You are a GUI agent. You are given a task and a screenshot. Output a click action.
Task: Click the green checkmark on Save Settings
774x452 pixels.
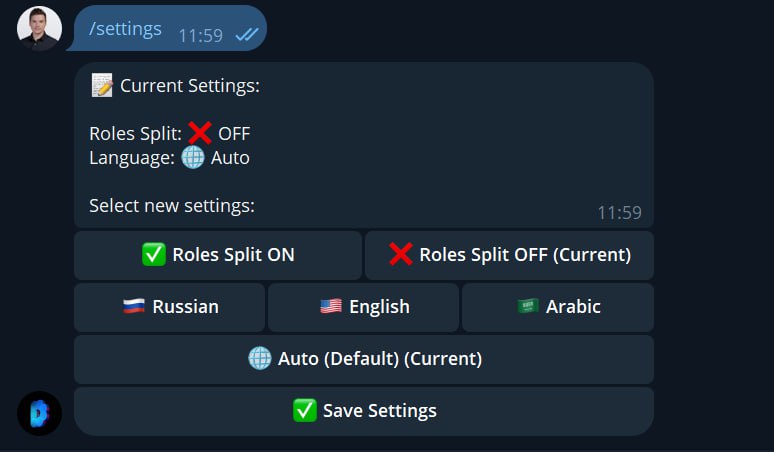(x=305, y=411)
